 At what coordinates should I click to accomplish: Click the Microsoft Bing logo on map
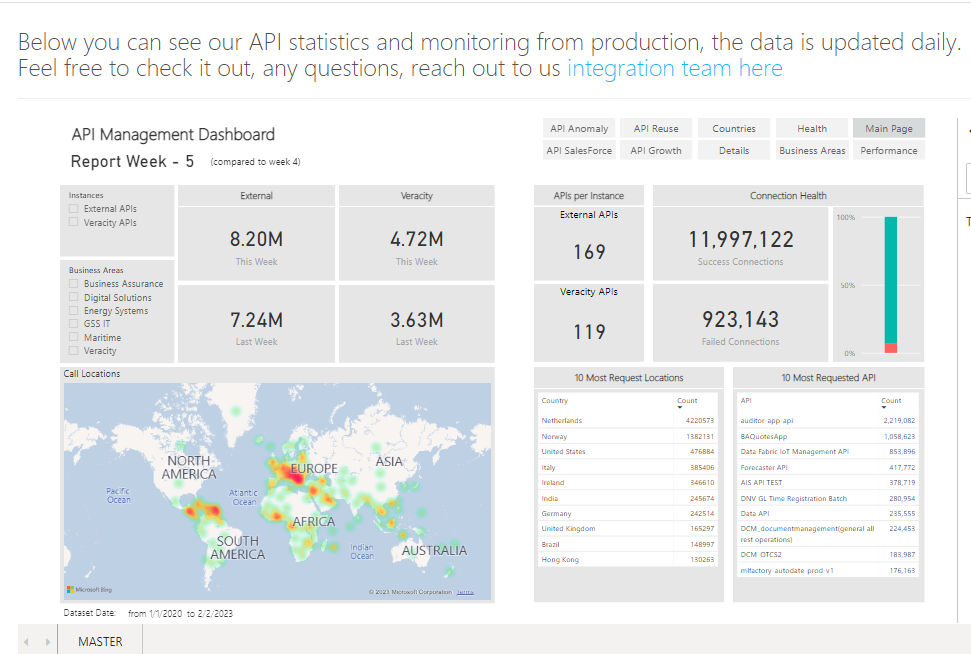89,589
